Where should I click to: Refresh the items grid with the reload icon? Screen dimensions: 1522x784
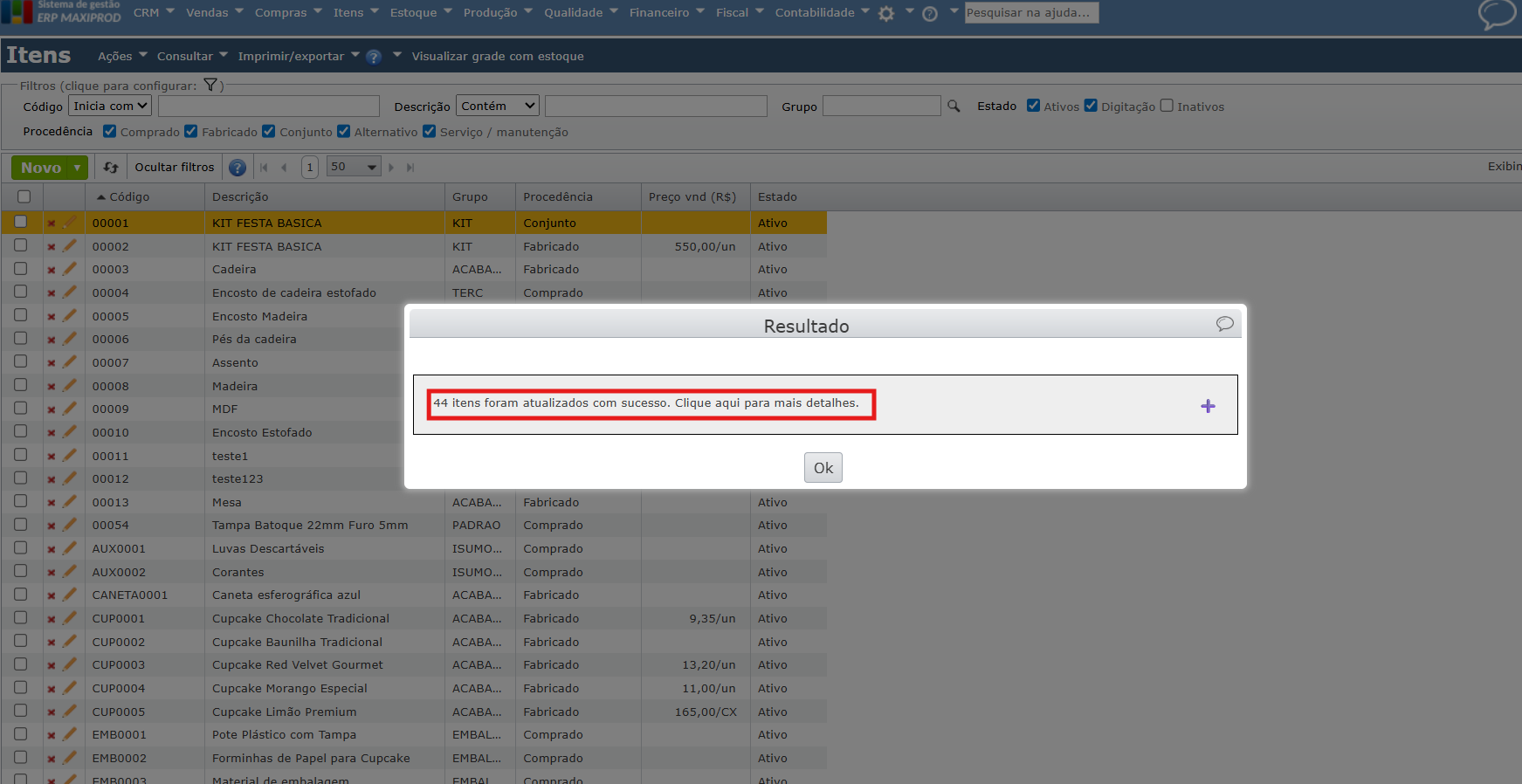pos(111,167)
